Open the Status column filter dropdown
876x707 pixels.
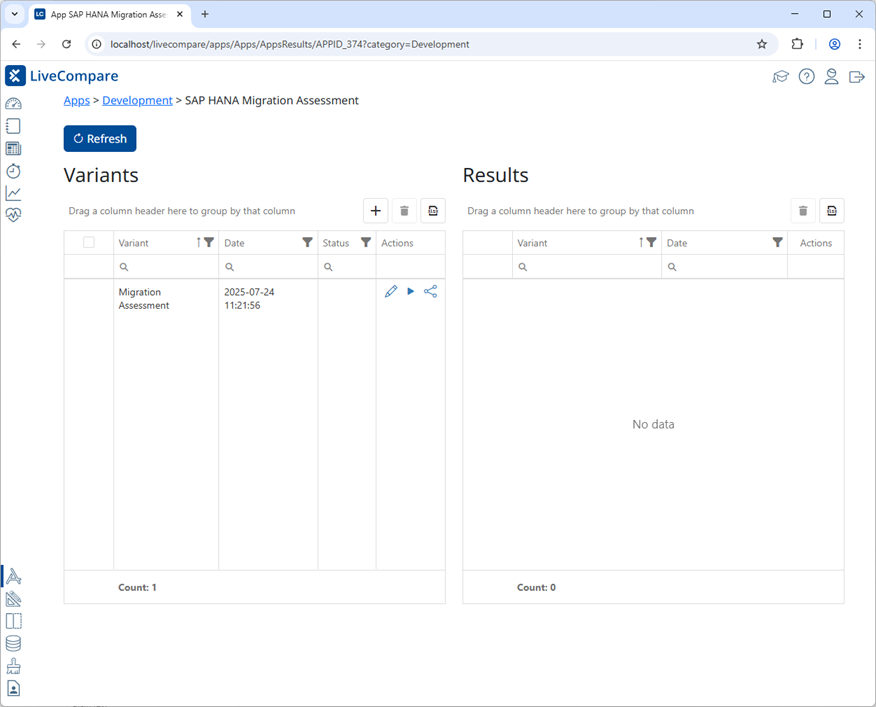366,243
